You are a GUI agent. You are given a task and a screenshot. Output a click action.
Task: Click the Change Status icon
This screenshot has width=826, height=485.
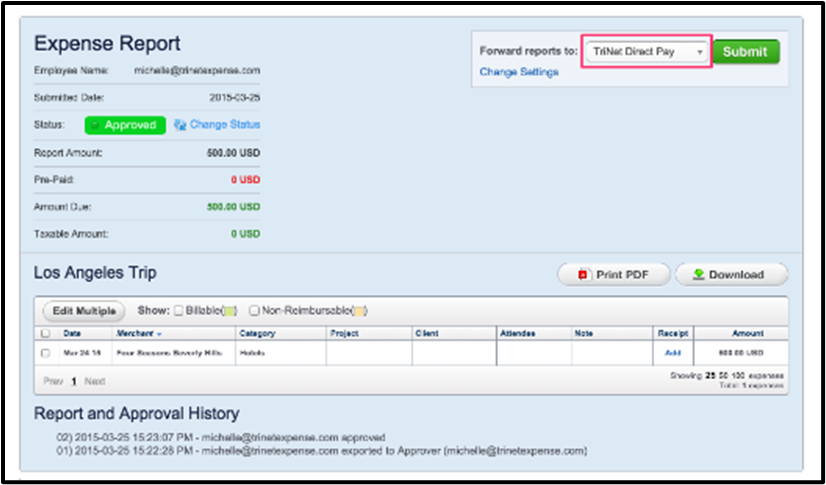(180, 125)
